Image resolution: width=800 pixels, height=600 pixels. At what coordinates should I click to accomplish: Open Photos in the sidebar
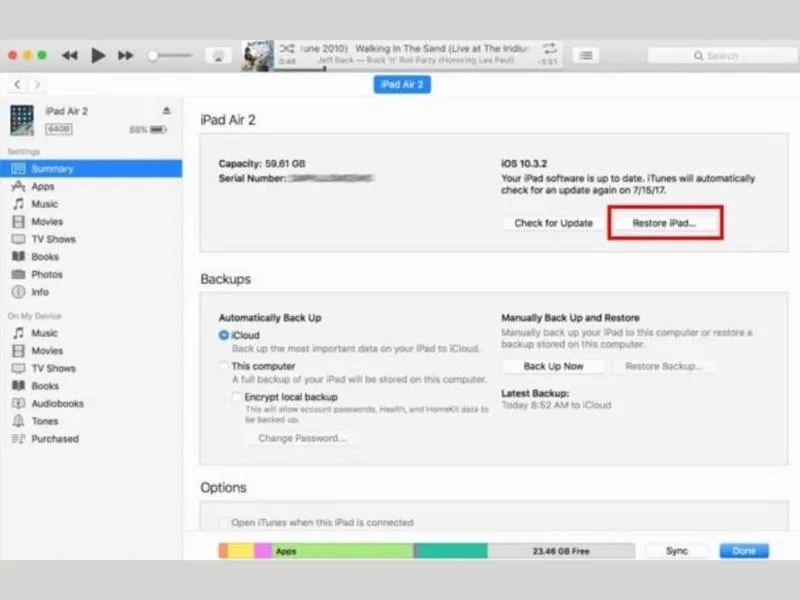[91, 274]
